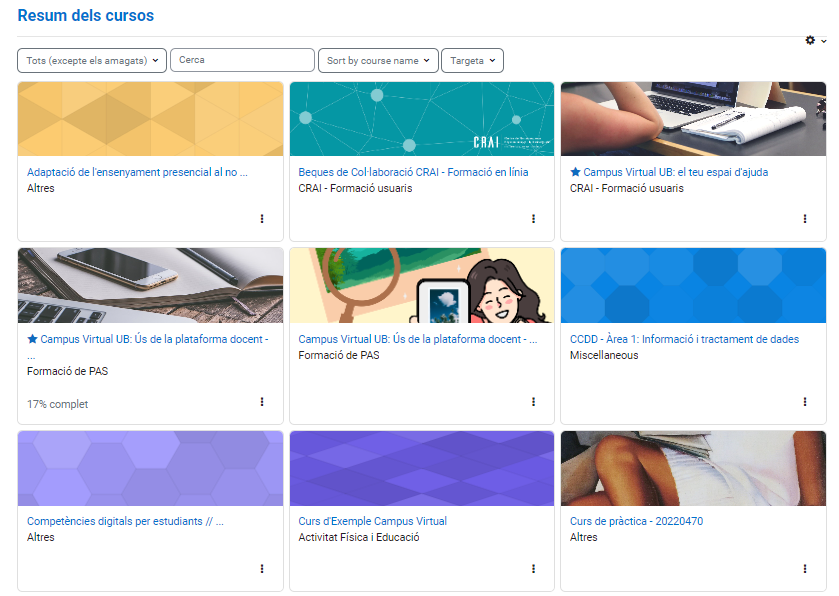Open the 'Beques de Col·laboració CRAI - Formació en línia' link

[413, 172]
